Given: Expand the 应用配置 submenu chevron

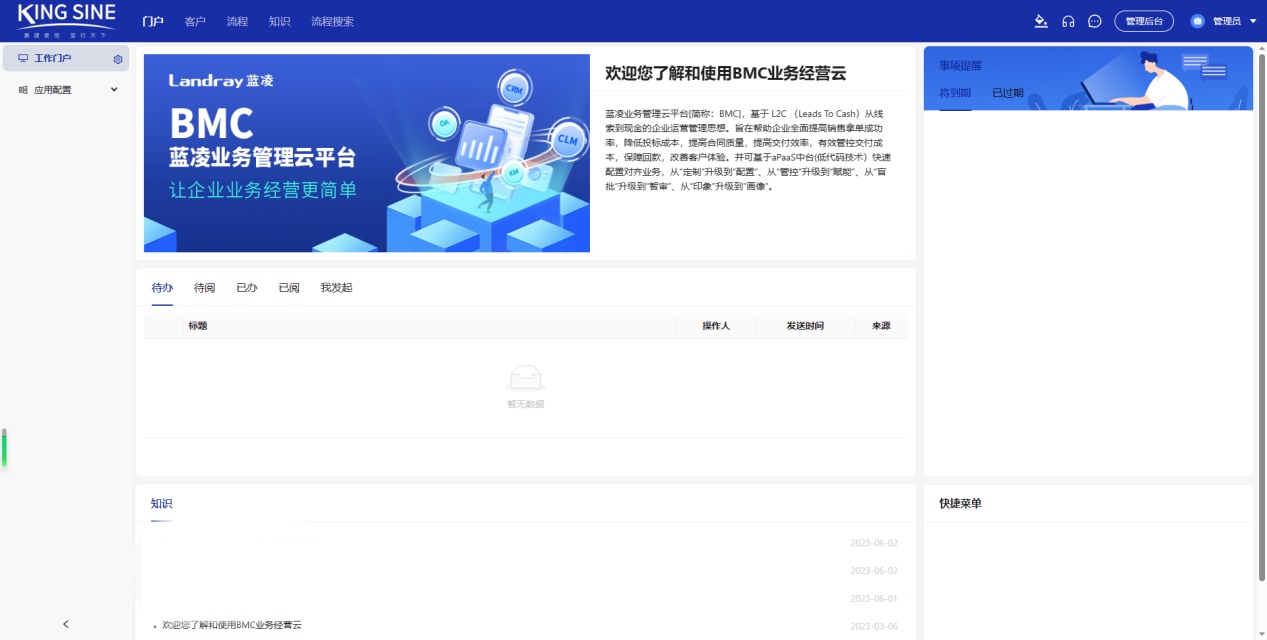Looking at the screenshot, I should point(114,90).
